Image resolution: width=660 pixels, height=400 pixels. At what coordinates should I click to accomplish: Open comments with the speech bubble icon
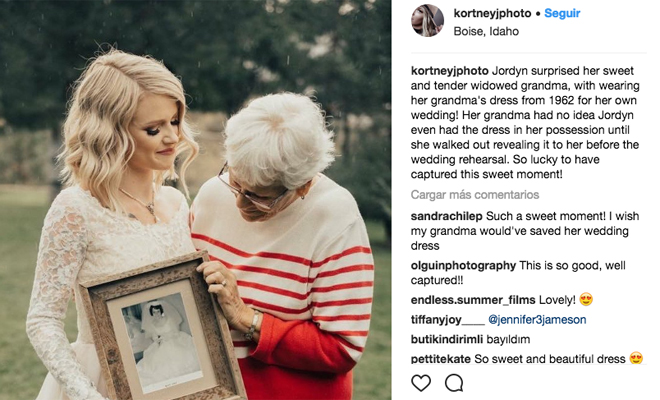(454, 383)
